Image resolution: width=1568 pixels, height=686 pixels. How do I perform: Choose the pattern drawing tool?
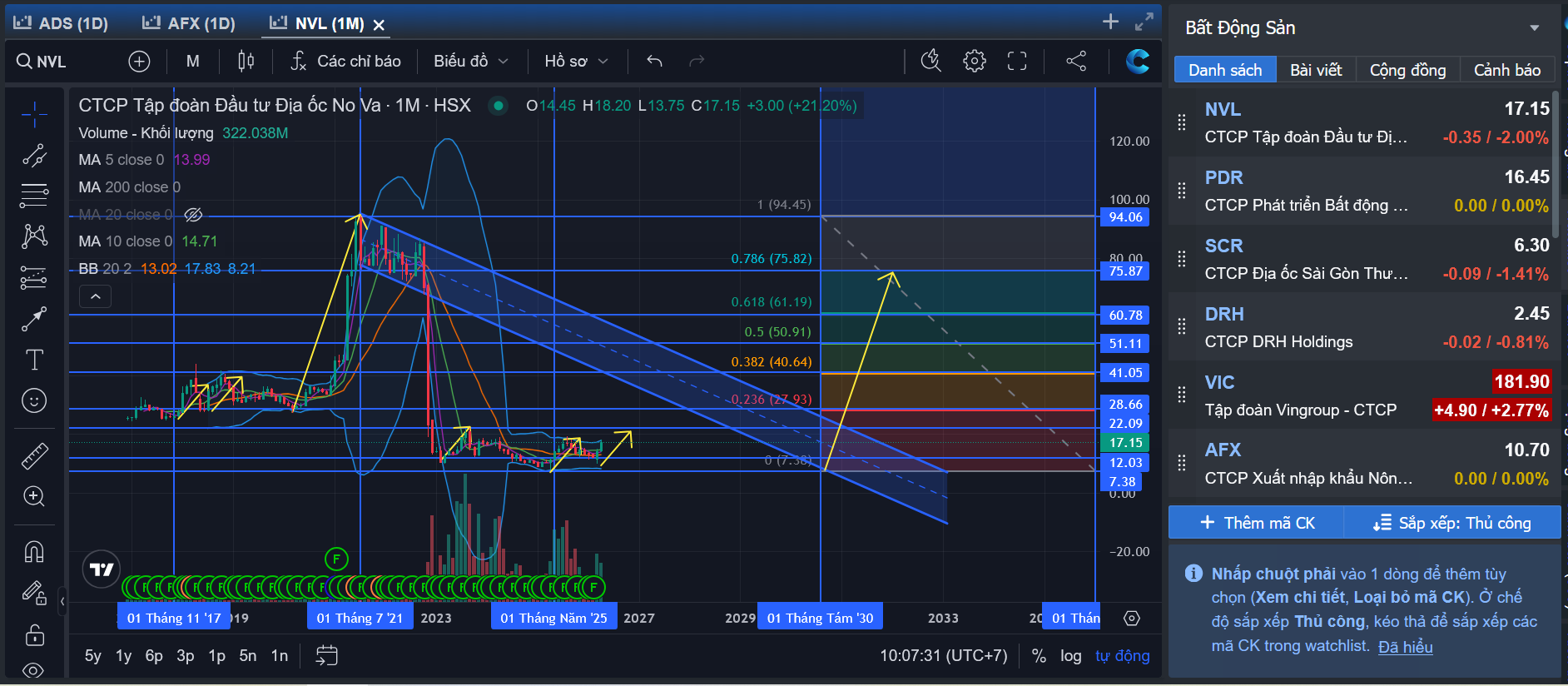coord(34,236)
